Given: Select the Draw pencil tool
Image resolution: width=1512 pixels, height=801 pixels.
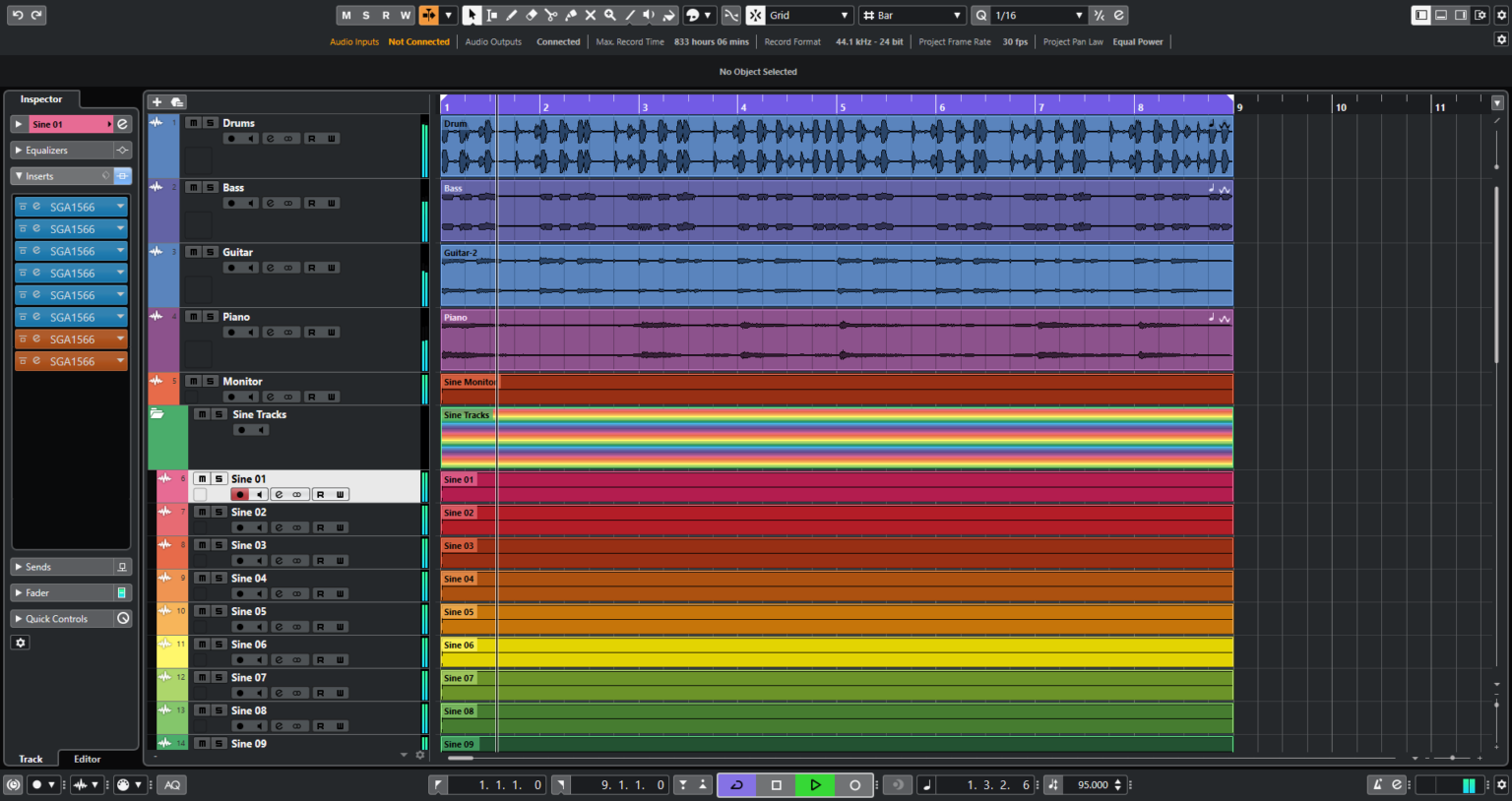Looking at the screenshot, I should 512,15.
